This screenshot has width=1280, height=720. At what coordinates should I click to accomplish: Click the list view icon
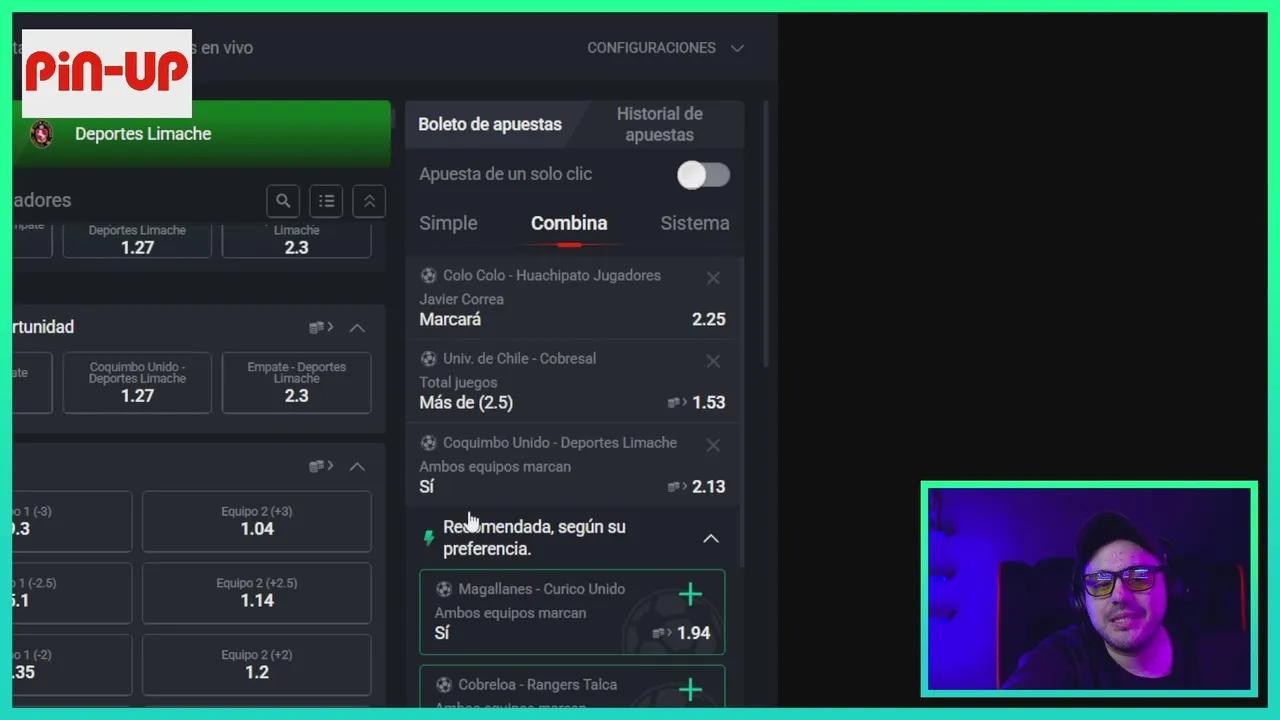pyautogui.click(x=326, y=201)
